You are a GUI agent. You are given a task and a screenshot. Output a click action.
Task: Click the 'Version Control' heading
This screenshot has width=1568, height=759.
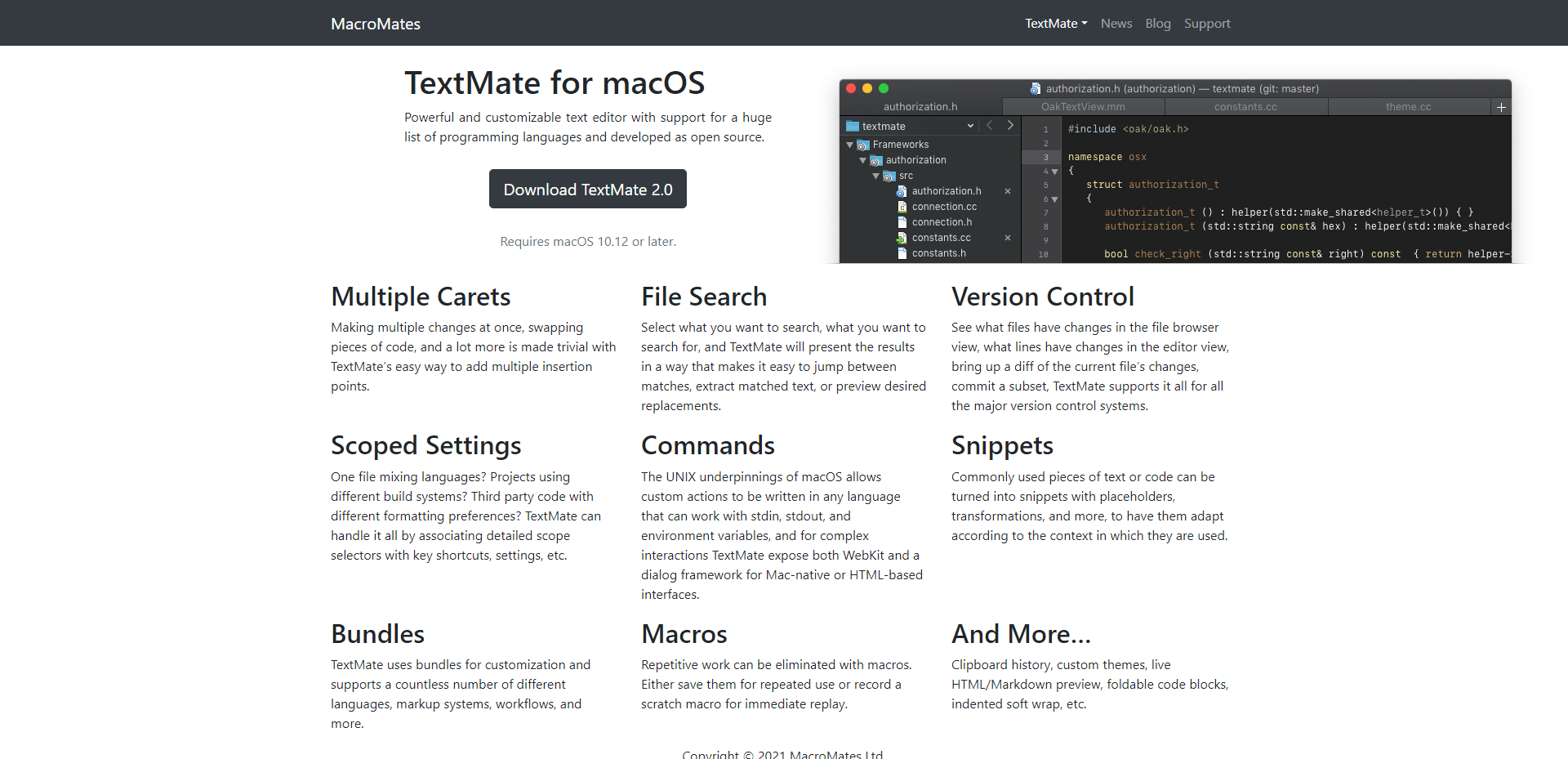[1043, 297]
